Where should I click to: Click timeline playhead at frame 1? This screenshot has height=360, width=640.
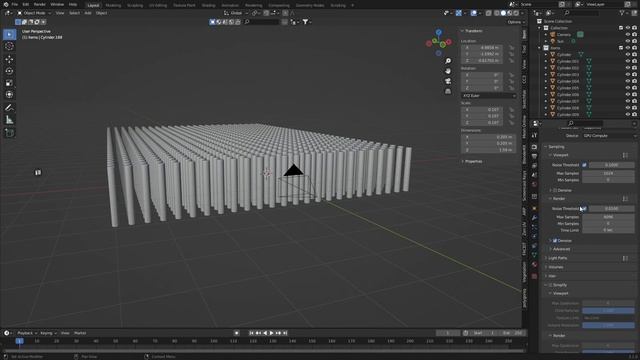pos(19,341)
